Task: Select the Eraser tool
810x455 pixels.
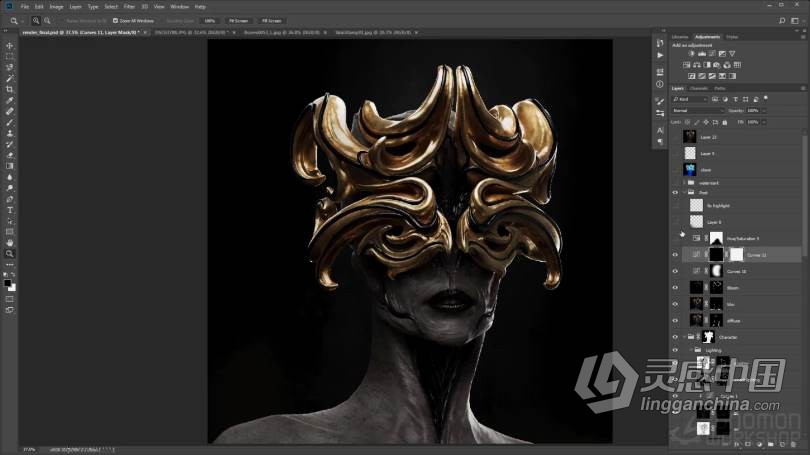Action: [9, 155]
